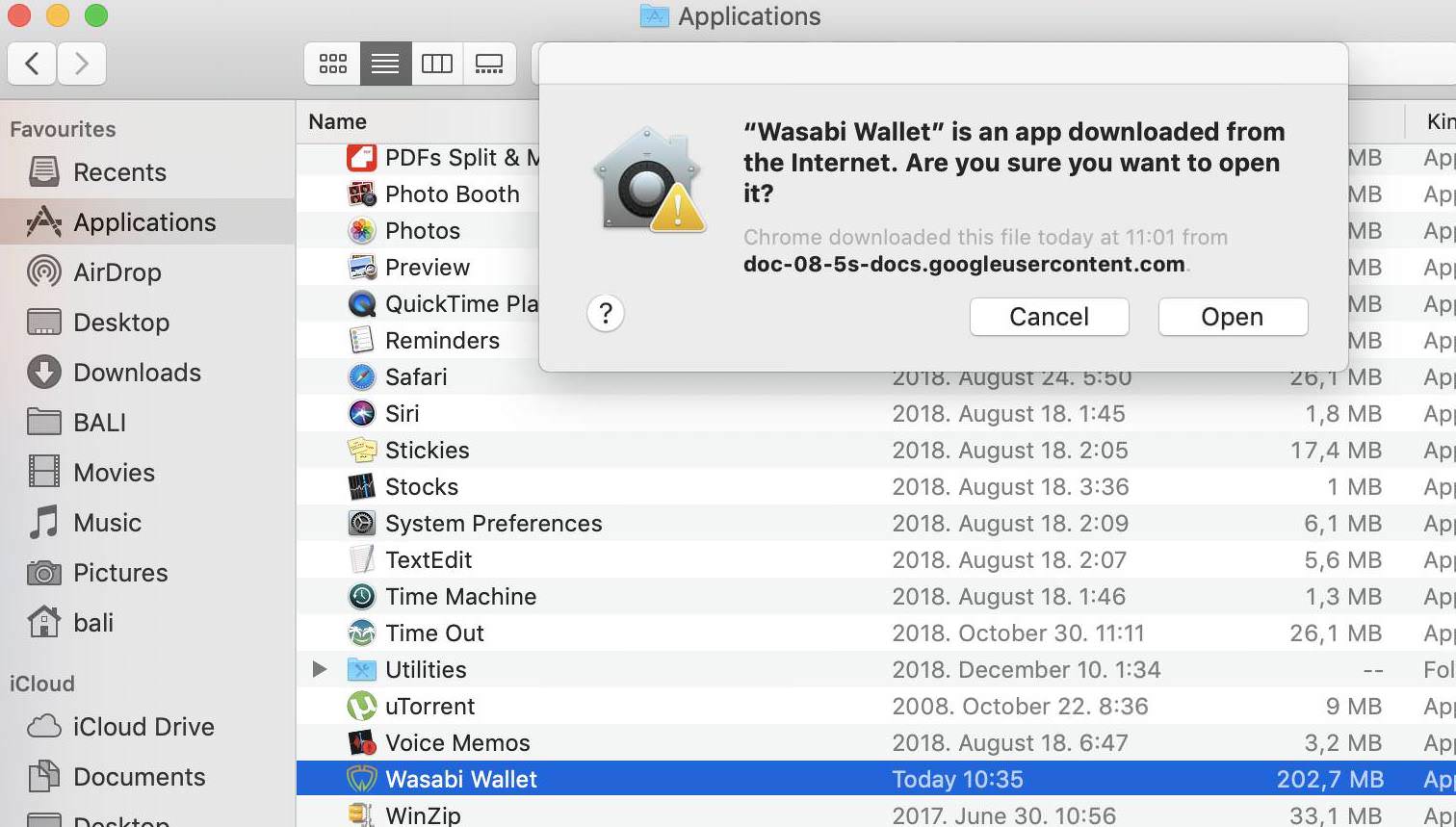Expand the Utilities folder disclosure triangle
This screenshot has height=827, width=1456.
coord(320,669)
